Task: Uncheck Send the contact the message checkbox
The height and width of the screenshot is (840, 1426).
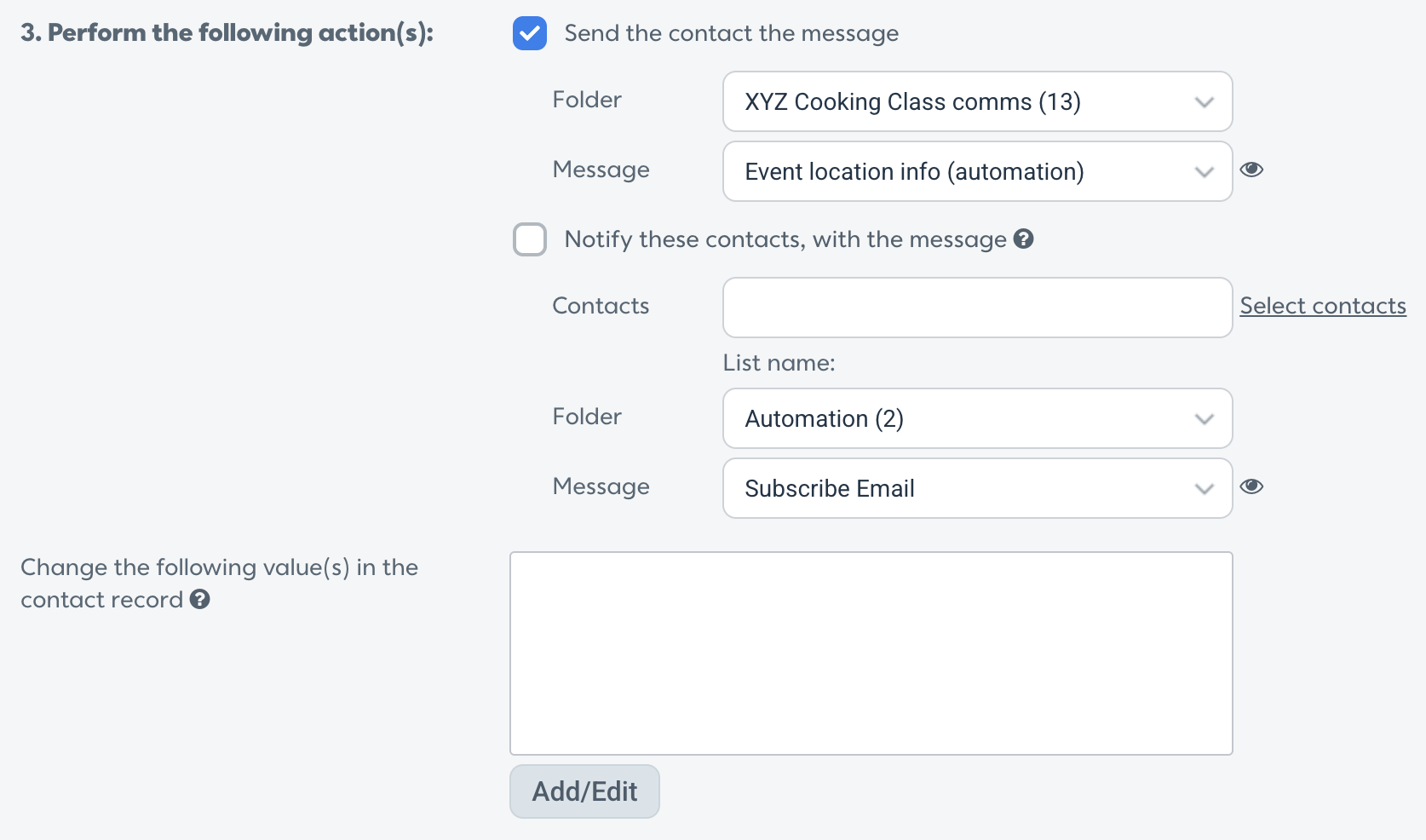Action: pos(530,33)
